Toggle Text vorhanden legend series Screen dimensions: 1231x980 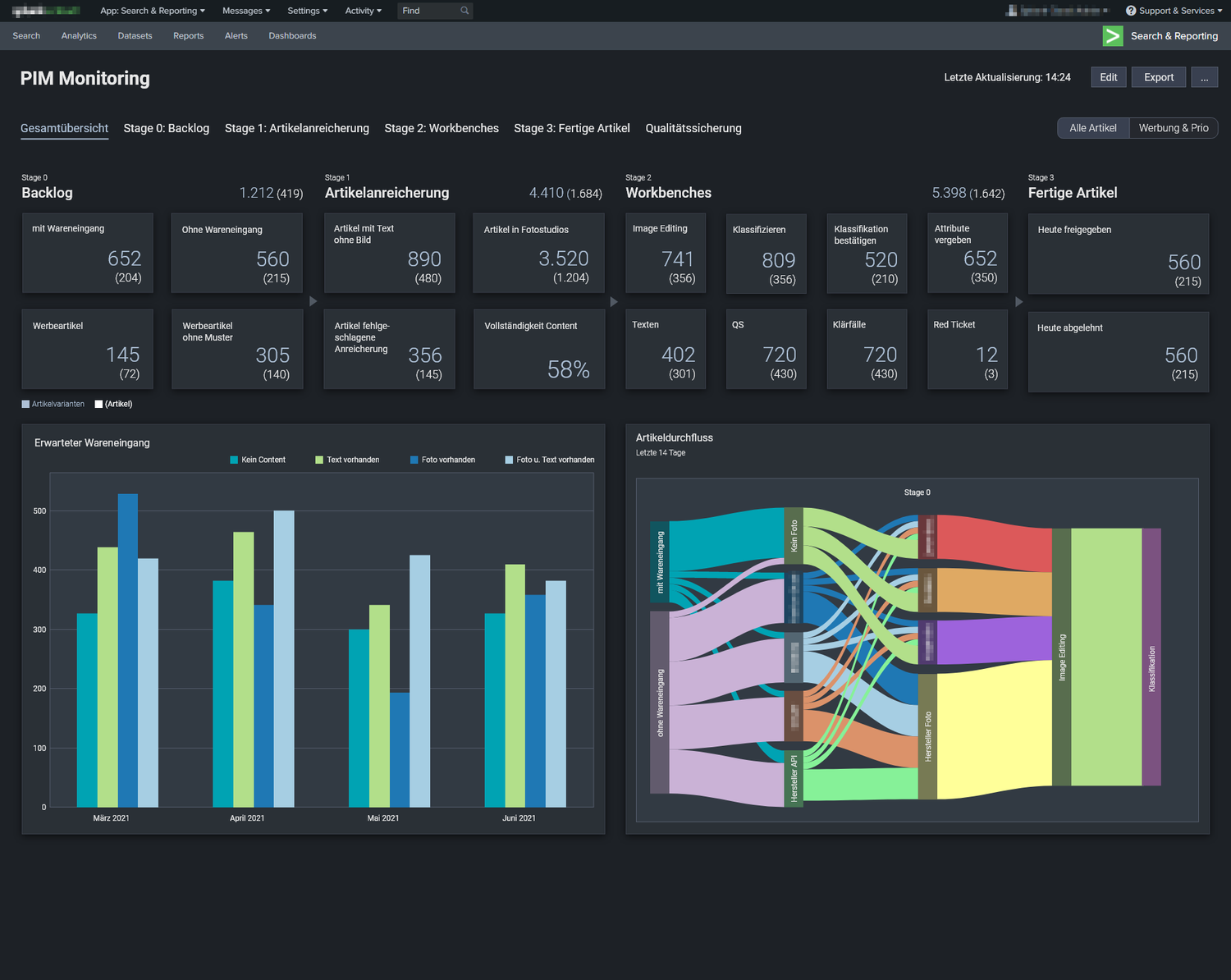tap(347, 460)
